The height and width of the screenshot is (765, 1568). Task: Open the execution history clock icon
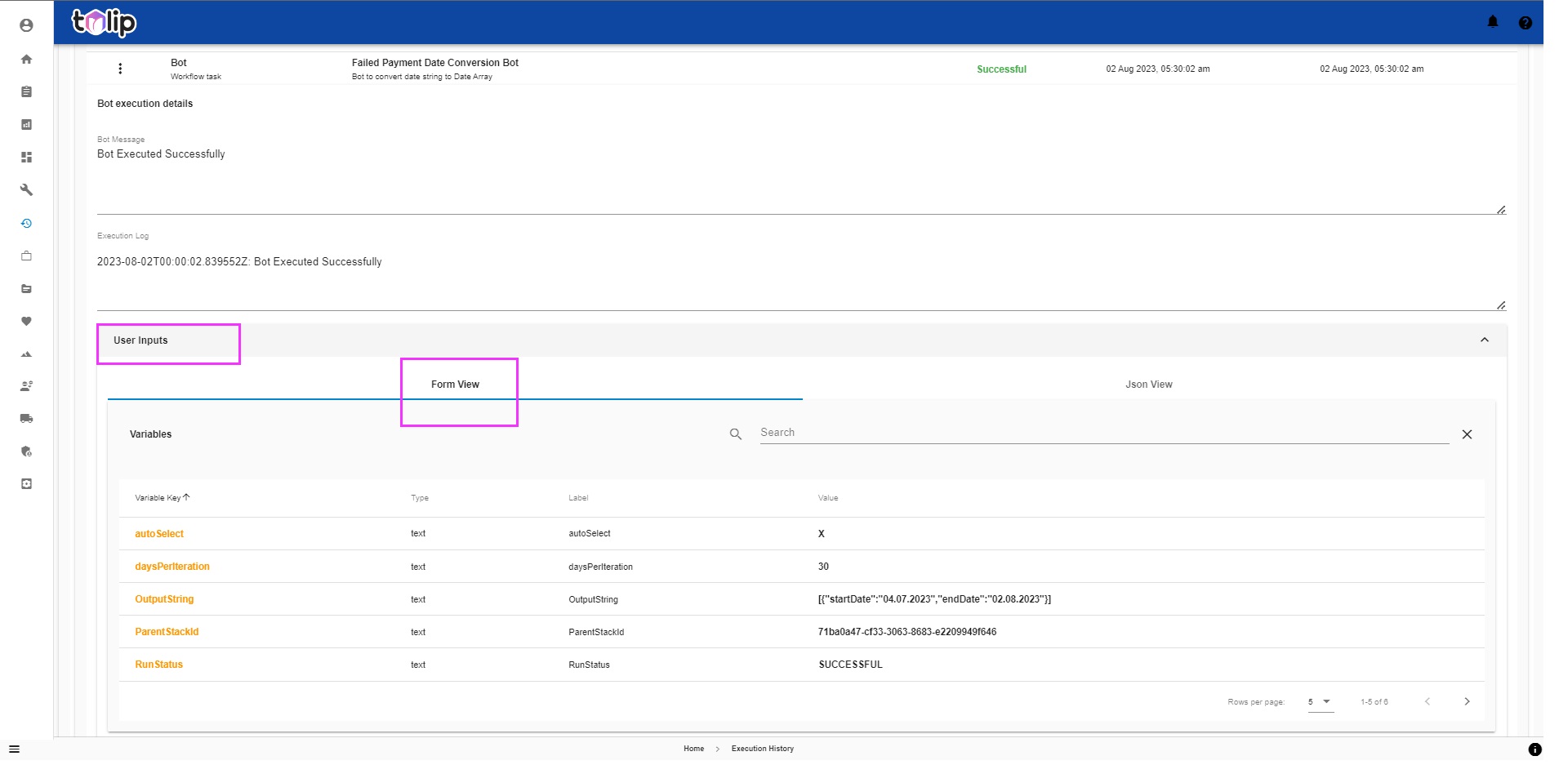[x=26, y=223]
